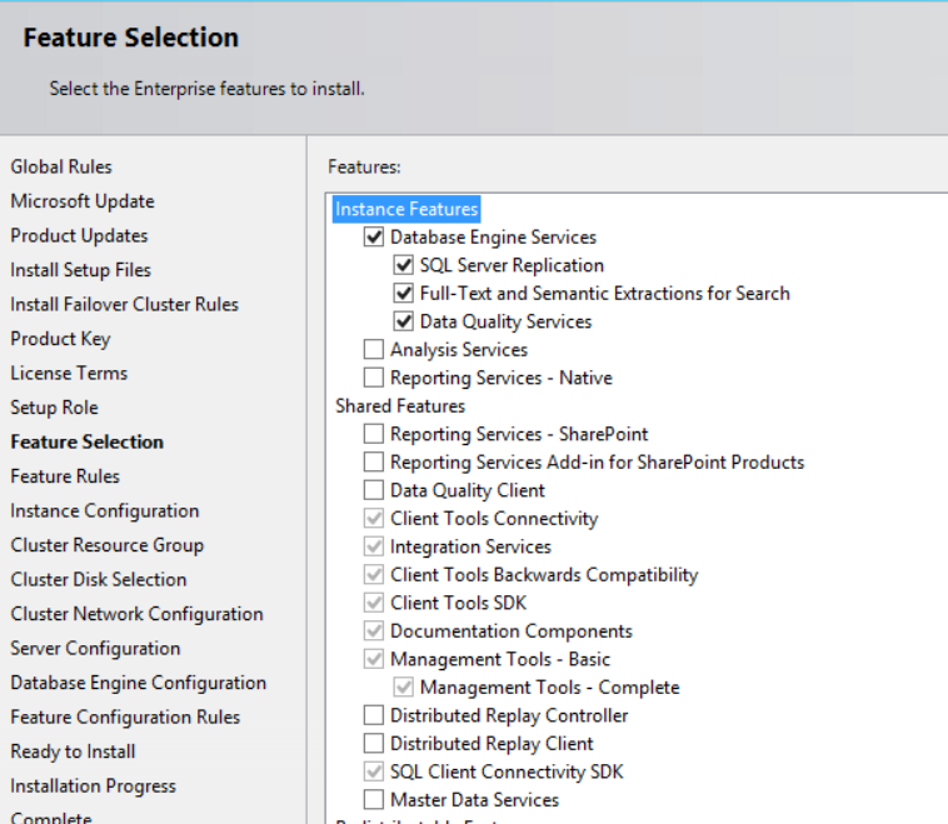This screenshot has height=824, width=948.
Task: Click bold Feature Selection sidebar step
Action: (x=87, y=442)
